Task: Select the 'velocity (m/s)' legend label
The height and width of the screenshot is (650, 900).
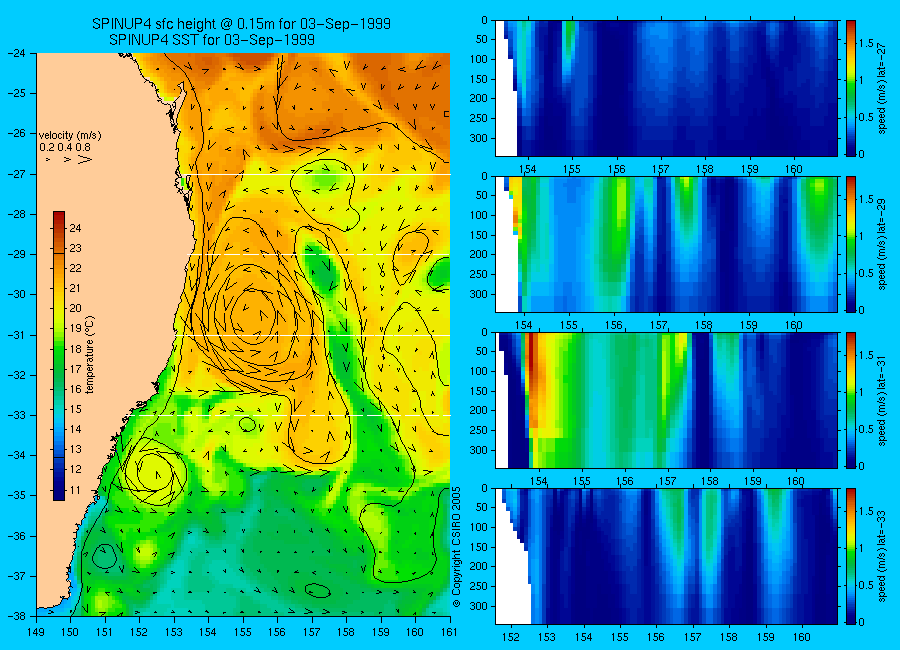Action: pyautogui.click(x=70, y=136)
